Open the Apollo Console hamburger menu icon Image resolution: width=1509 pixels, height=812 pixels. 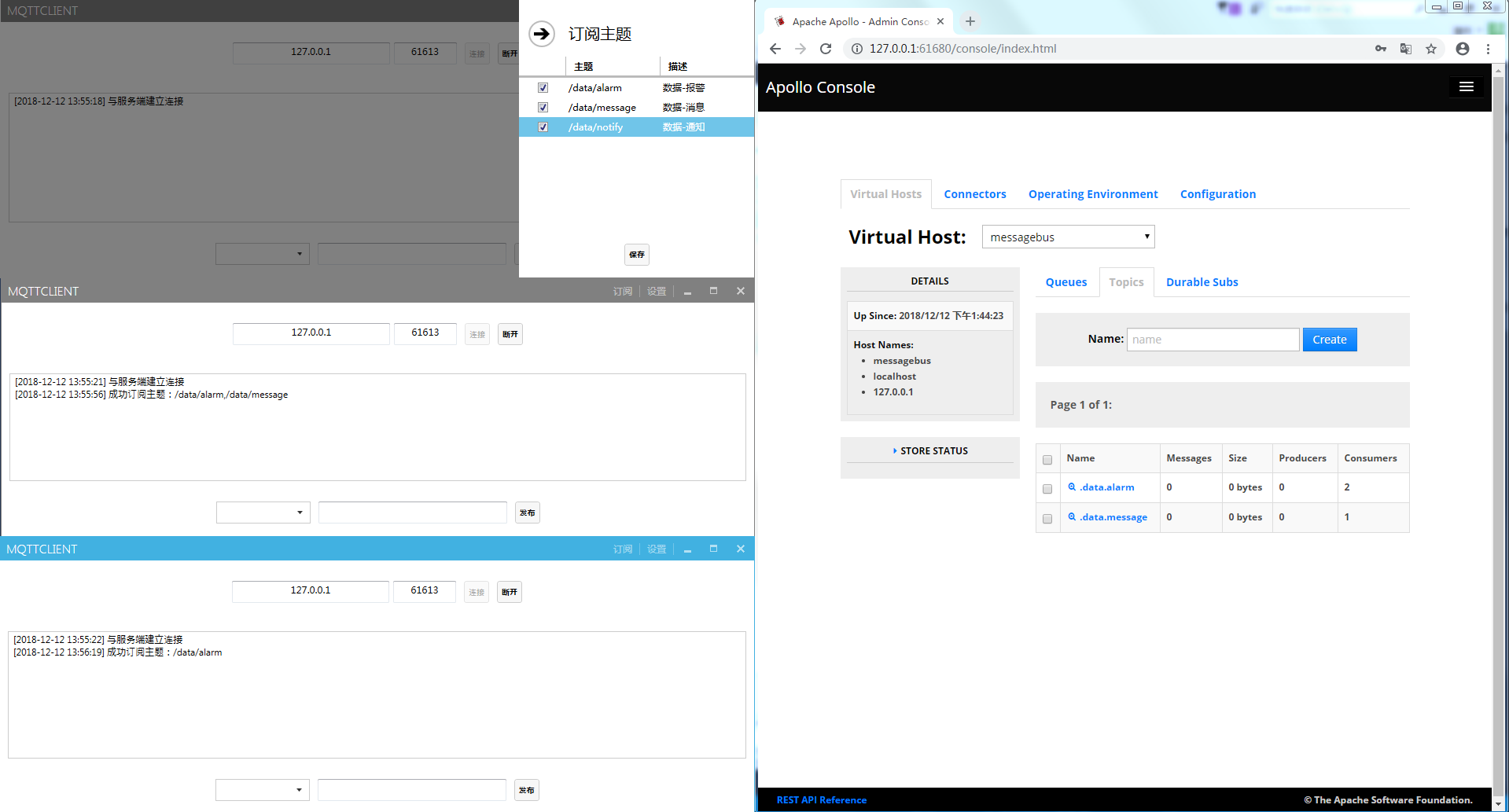pos(1466,86)
